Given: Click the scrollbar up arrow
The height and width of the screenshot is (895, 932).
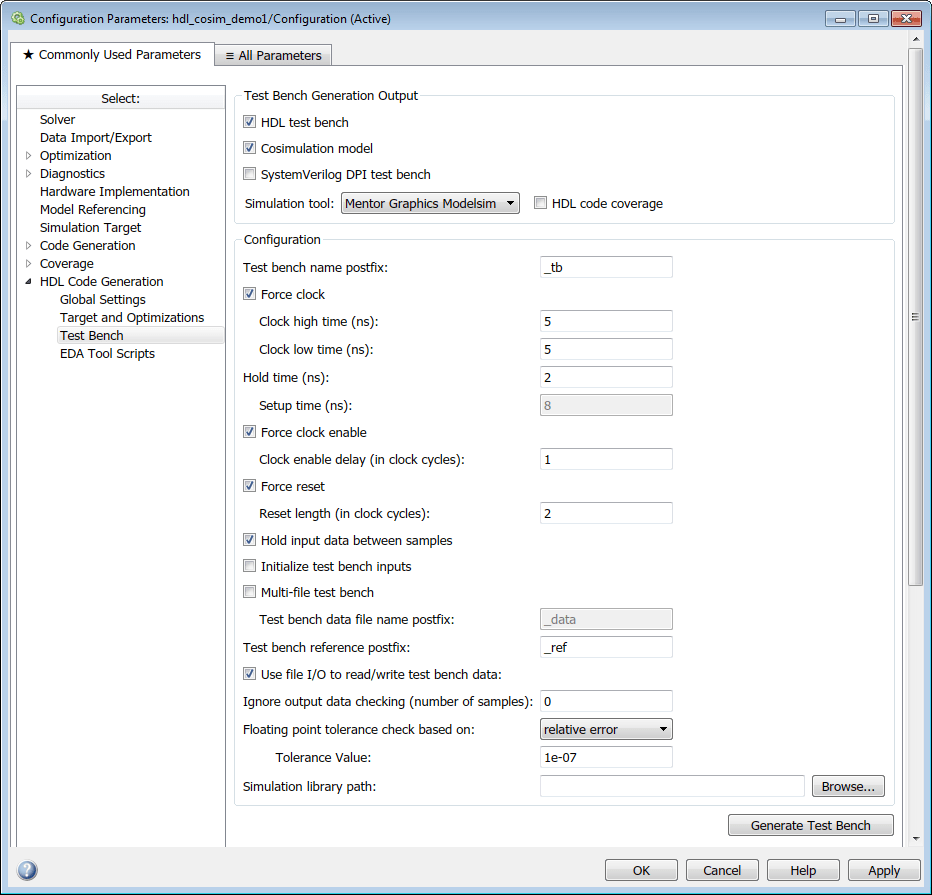Looking at the screenshot, I should click(915, 39).
